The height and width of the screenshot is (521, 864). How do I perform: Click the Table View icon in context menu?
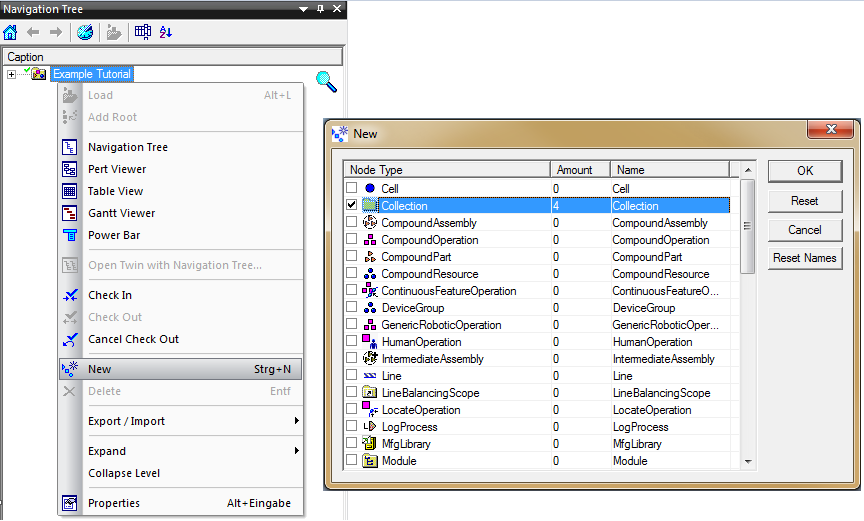coord(69,192)
